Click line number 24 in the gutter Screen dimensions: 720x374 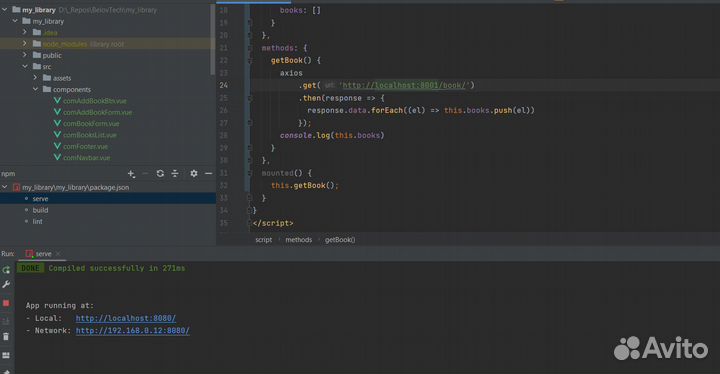click(224, 85)
